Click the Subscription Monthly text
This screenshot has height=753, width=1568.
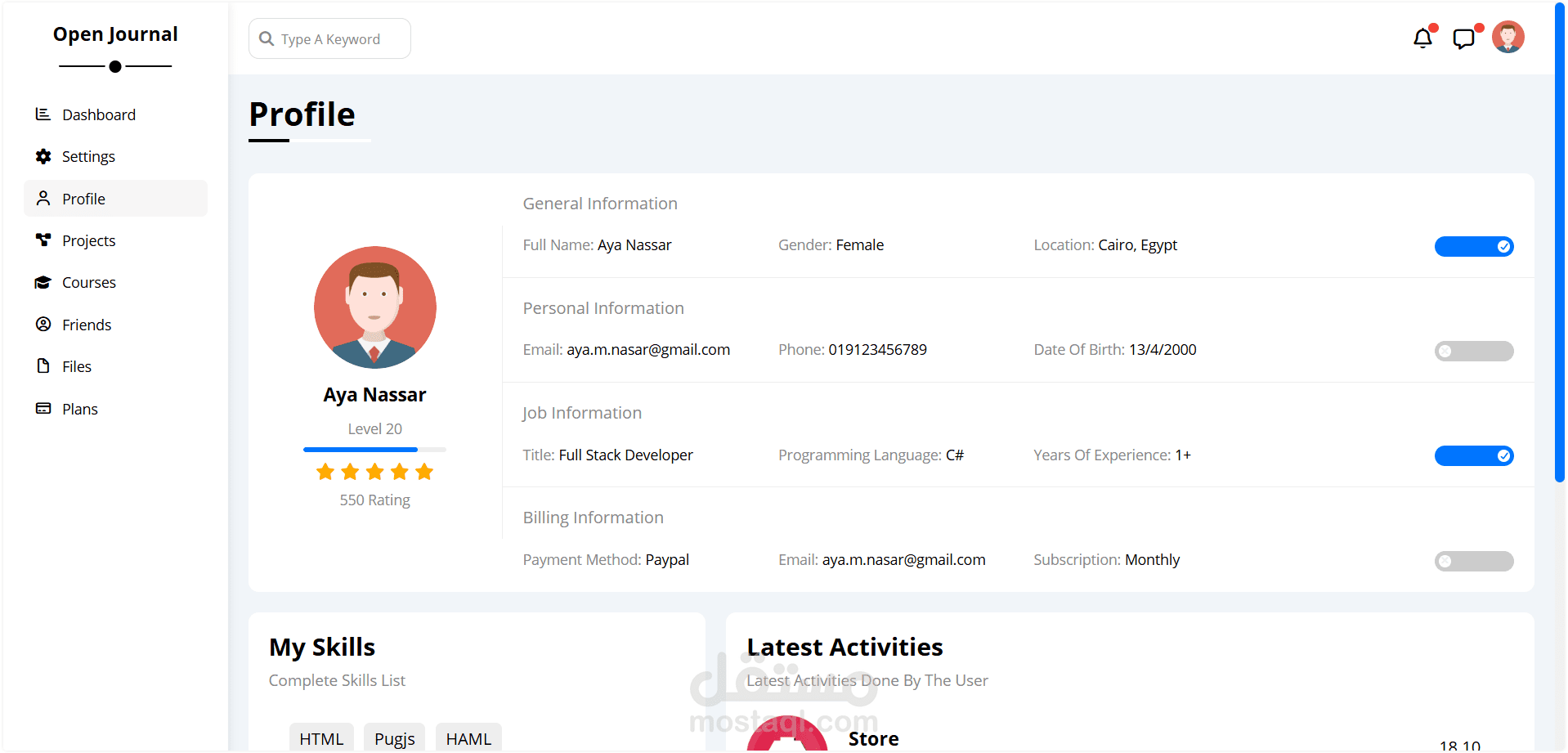(x=1106, y=560)
